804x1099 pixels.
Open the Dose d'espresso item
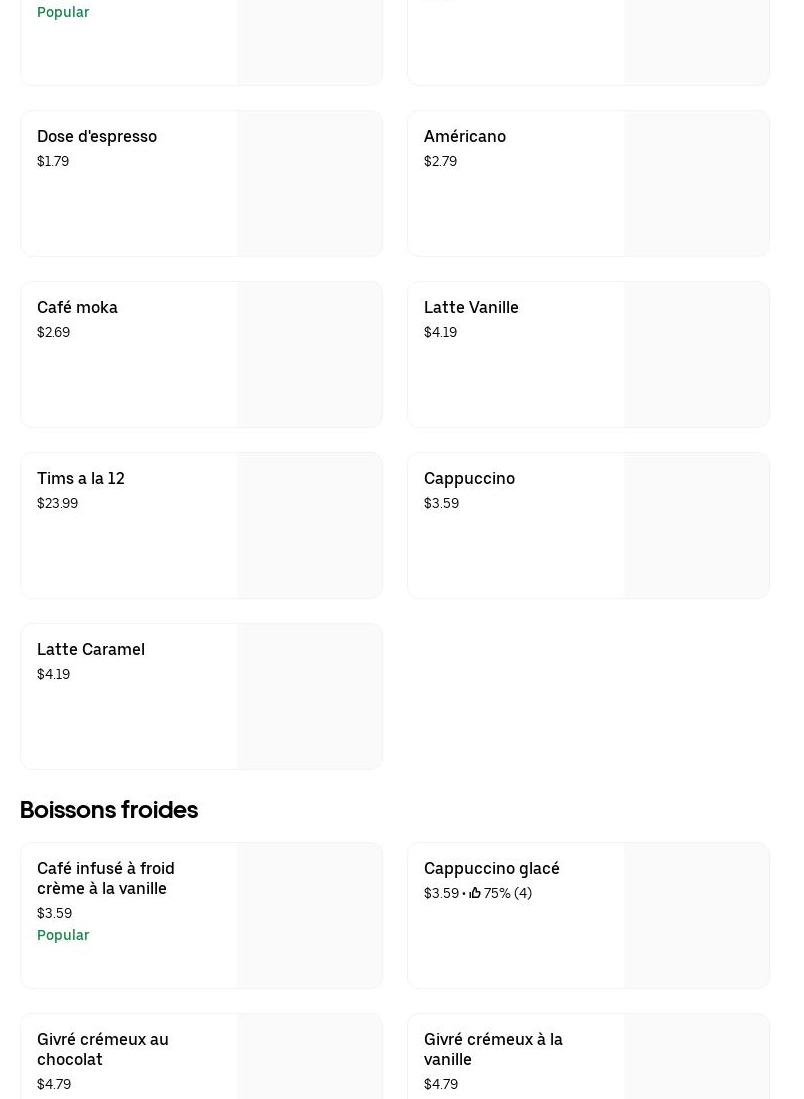[x=97, y=136]
